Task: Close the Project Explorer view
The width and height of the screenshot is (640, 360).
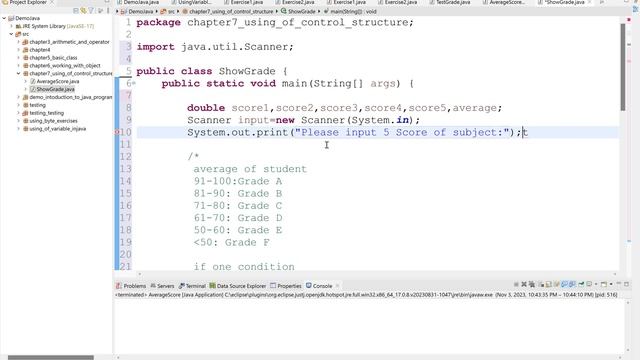Action: click(52, 2)
